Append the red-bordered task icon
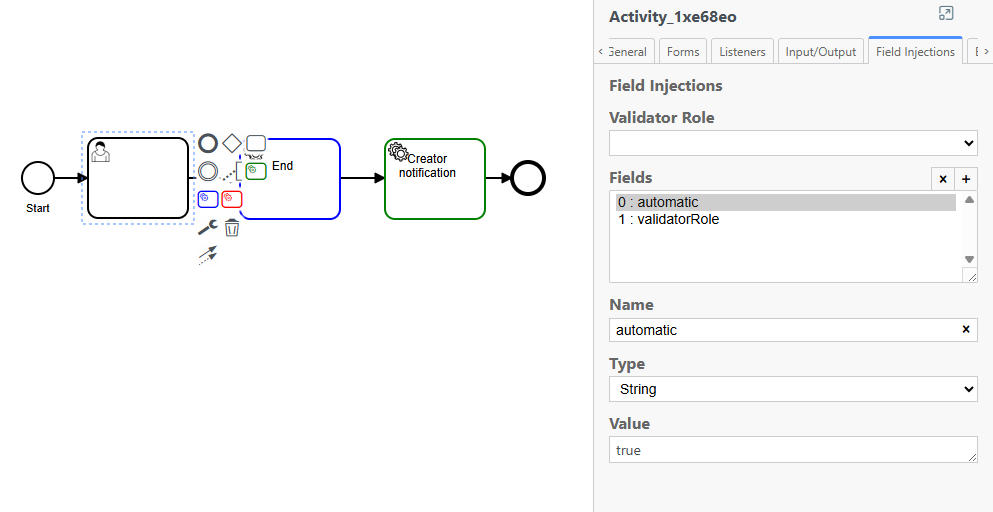Screen dimensions: 993x512 232,199
